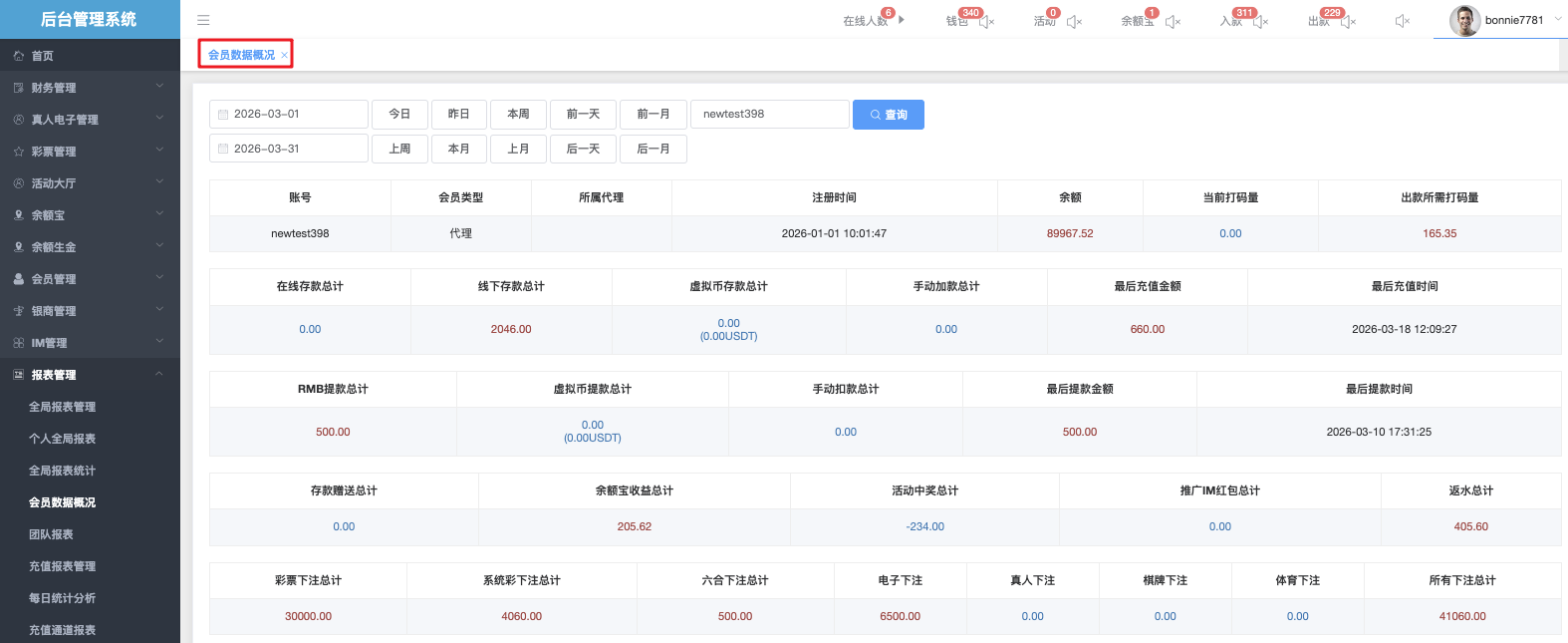The height and width of the screenshot is (643, 1568).
Task: Click the hamburger menu collapse icon
Action: pyautogui.click(x=203, y=20)
